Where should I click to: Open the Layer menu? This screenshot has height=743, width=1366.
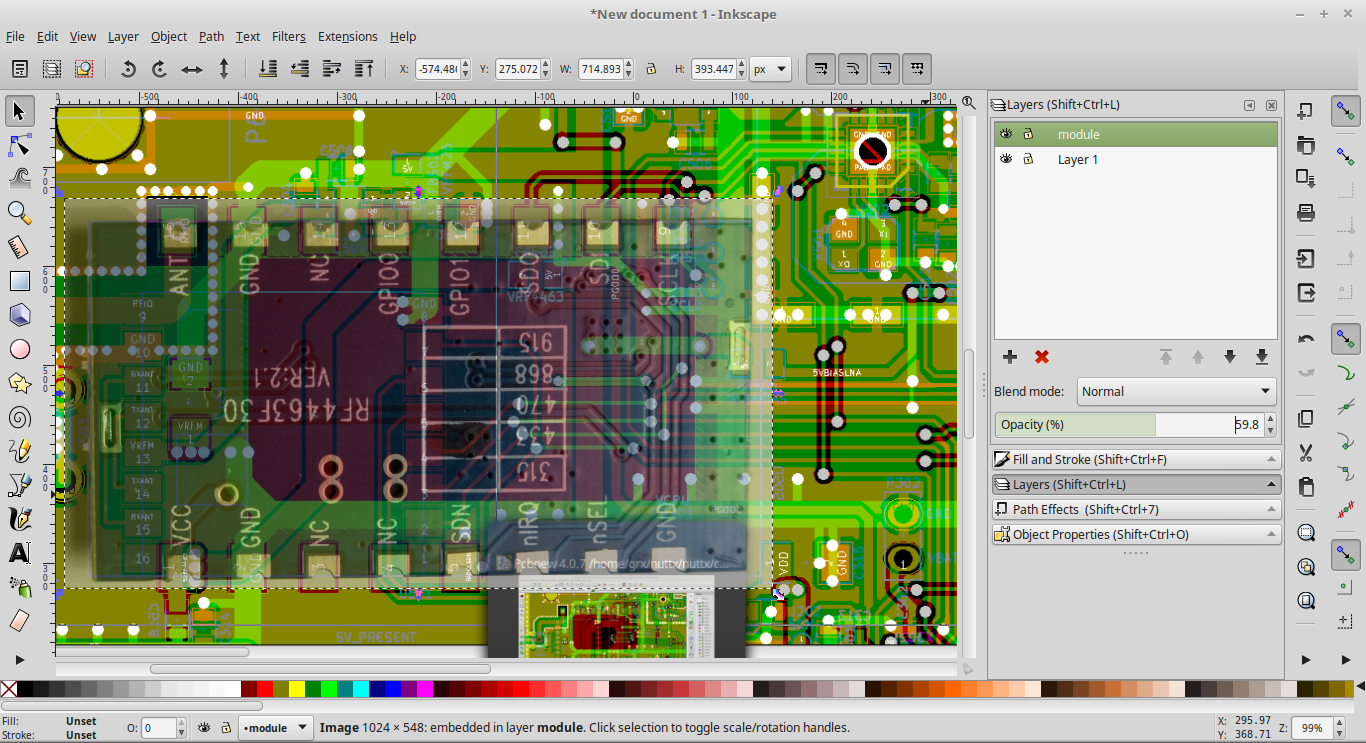pyautogui.click(x=123, y=36)
